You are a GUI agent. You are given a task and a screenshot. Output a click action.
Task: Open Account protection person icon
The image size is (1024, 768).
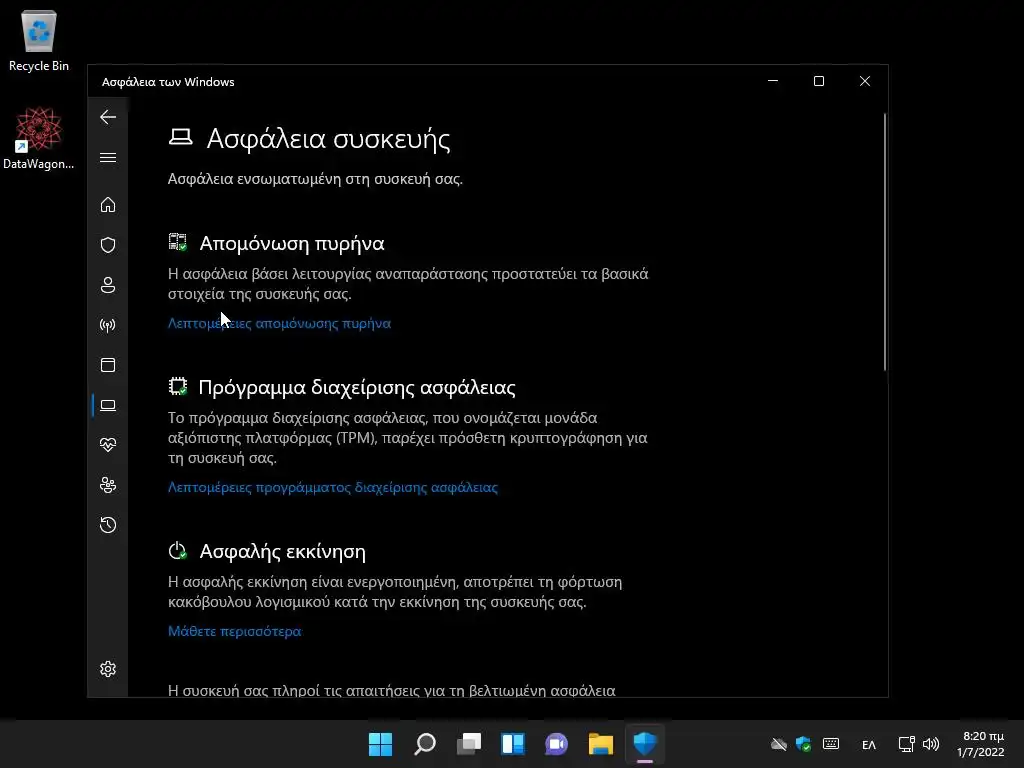(108, 285)
